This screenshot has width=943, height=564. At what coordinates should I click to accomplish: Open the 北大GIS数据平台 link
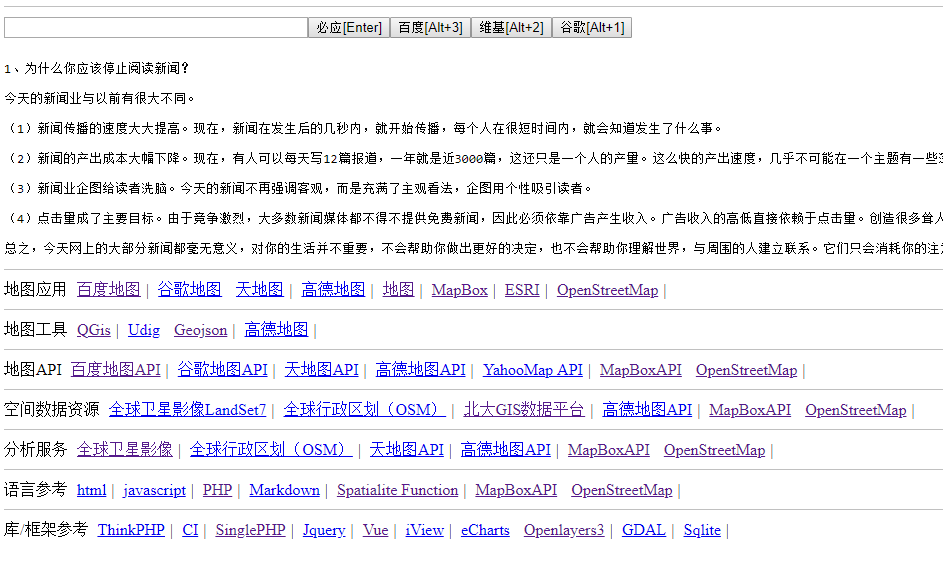pyautogui.click(x=523, y=410)
